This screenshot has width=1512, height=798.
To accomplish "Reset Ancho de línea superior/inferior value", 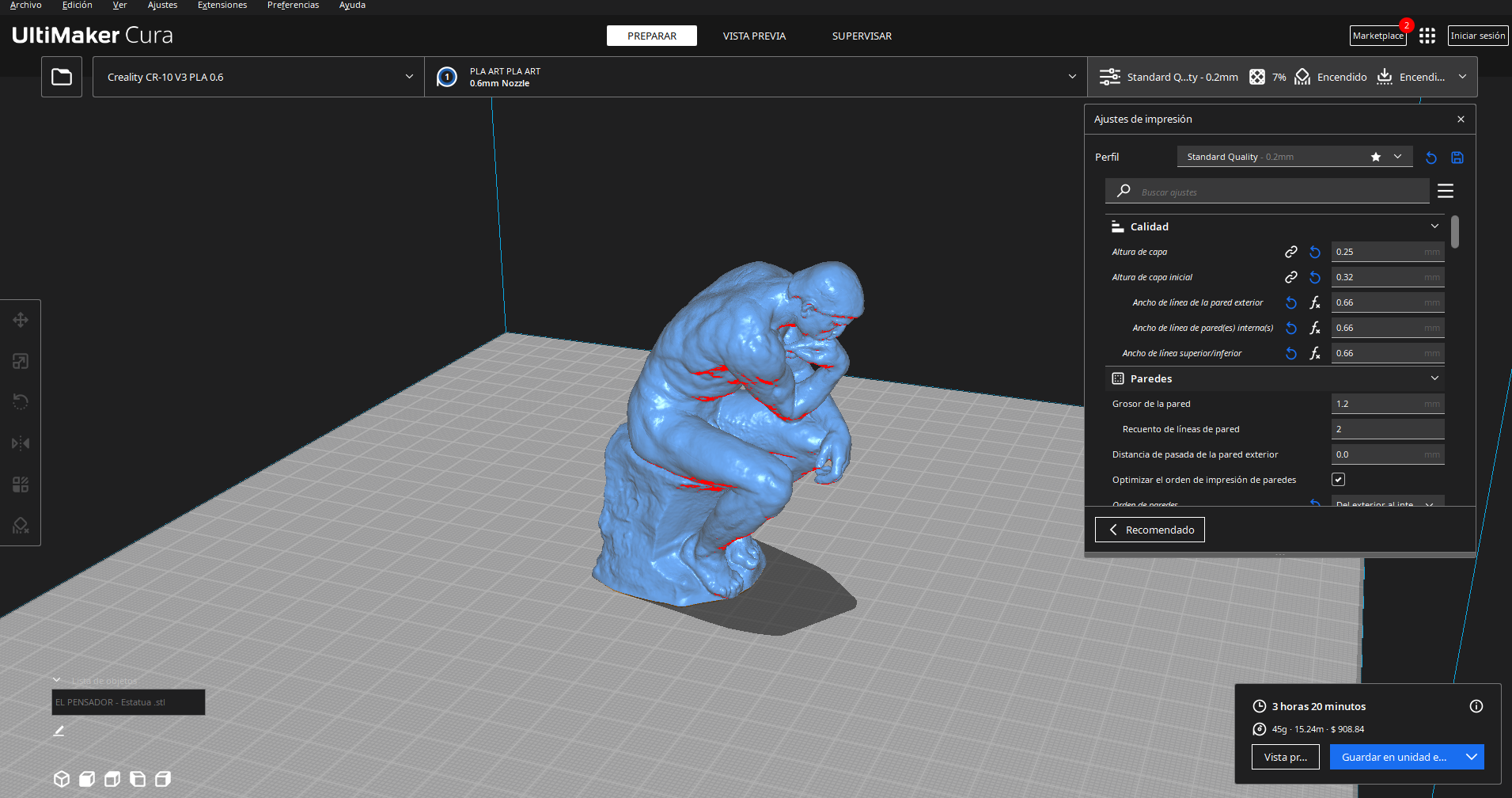I will pos(1291,353).
